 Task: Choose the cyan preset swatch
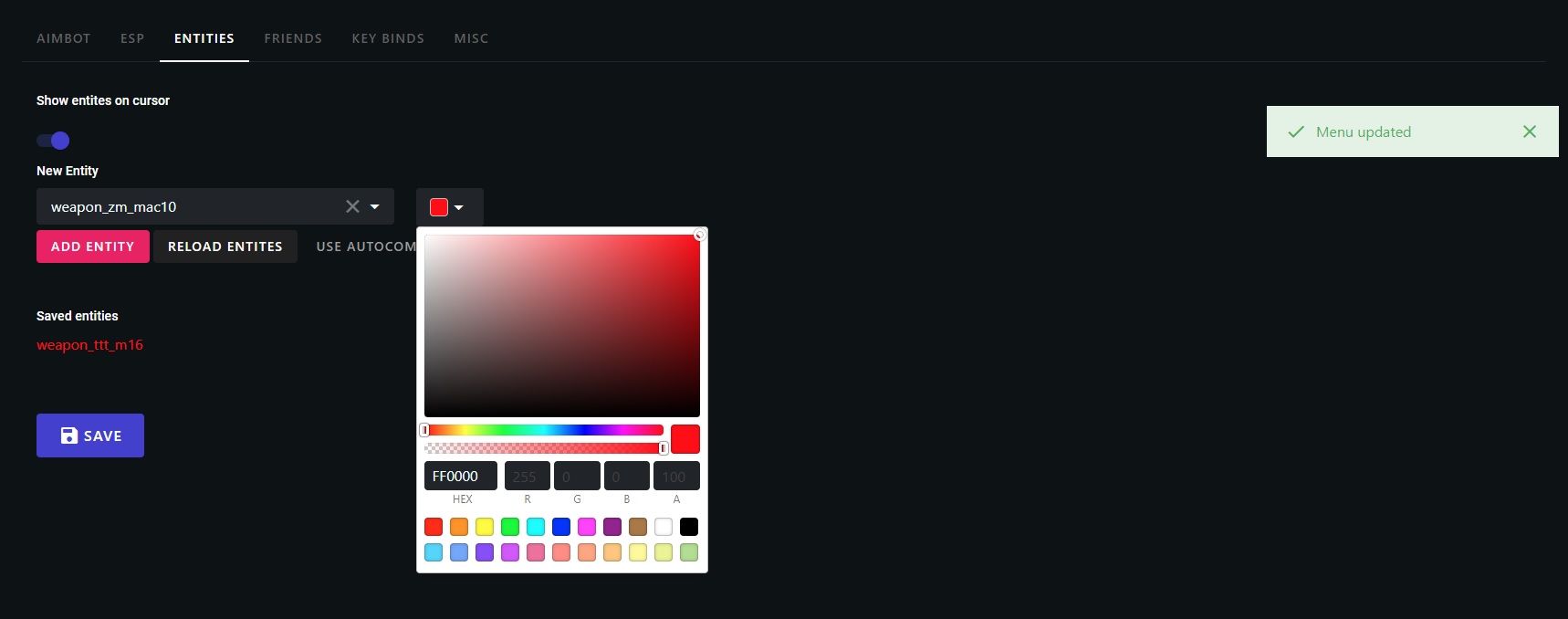tap(536, 527)
